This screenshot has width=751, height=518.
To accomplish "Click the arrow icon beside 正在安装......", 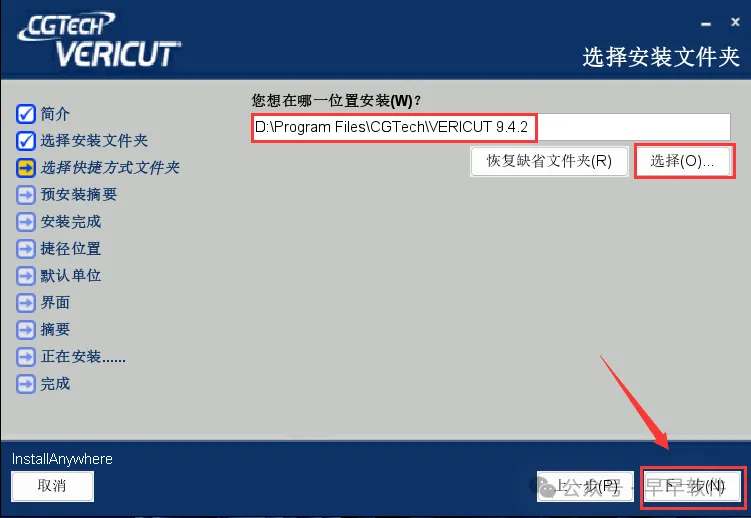I will click(25, 357).
